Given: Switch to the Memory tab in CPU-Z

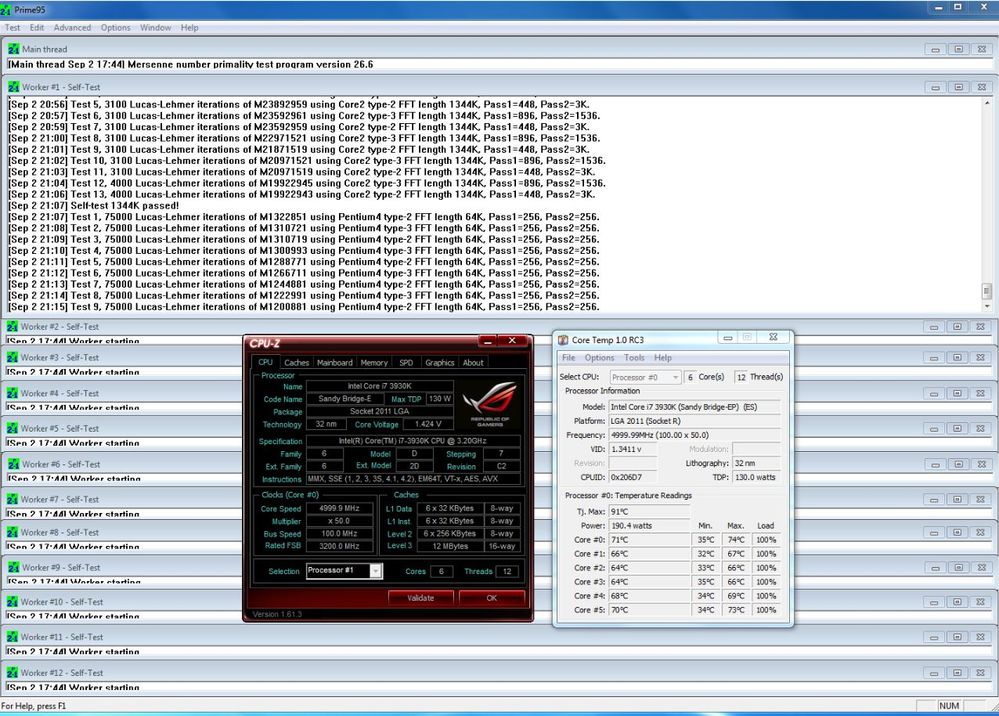Looking at the screenshot, I should pyautogui.click(x=374, y=362).
